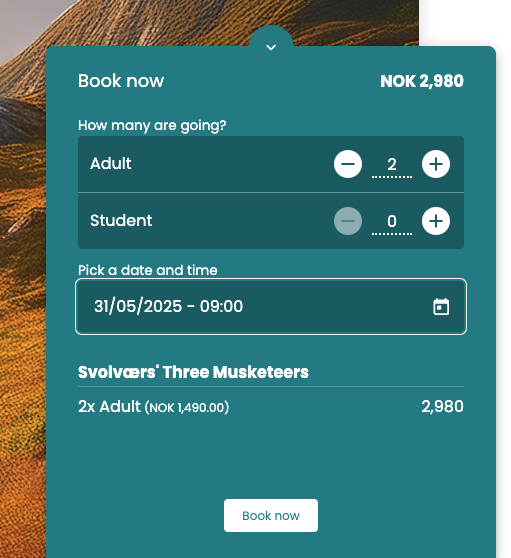Click the Student quantity number field

click(392, 222)
